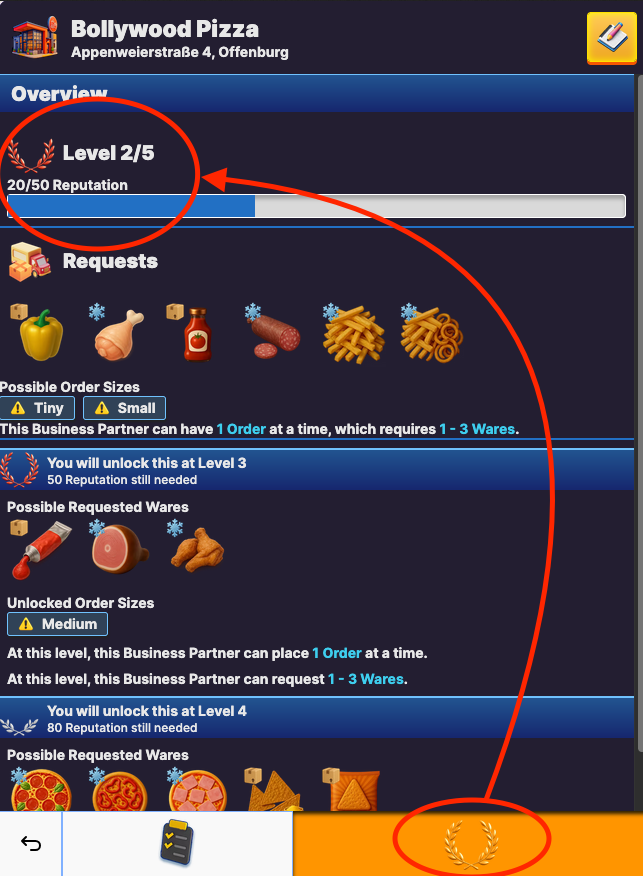Click the Medium order size badge
This screenshot has width=643, height=876.
point(58,624)
